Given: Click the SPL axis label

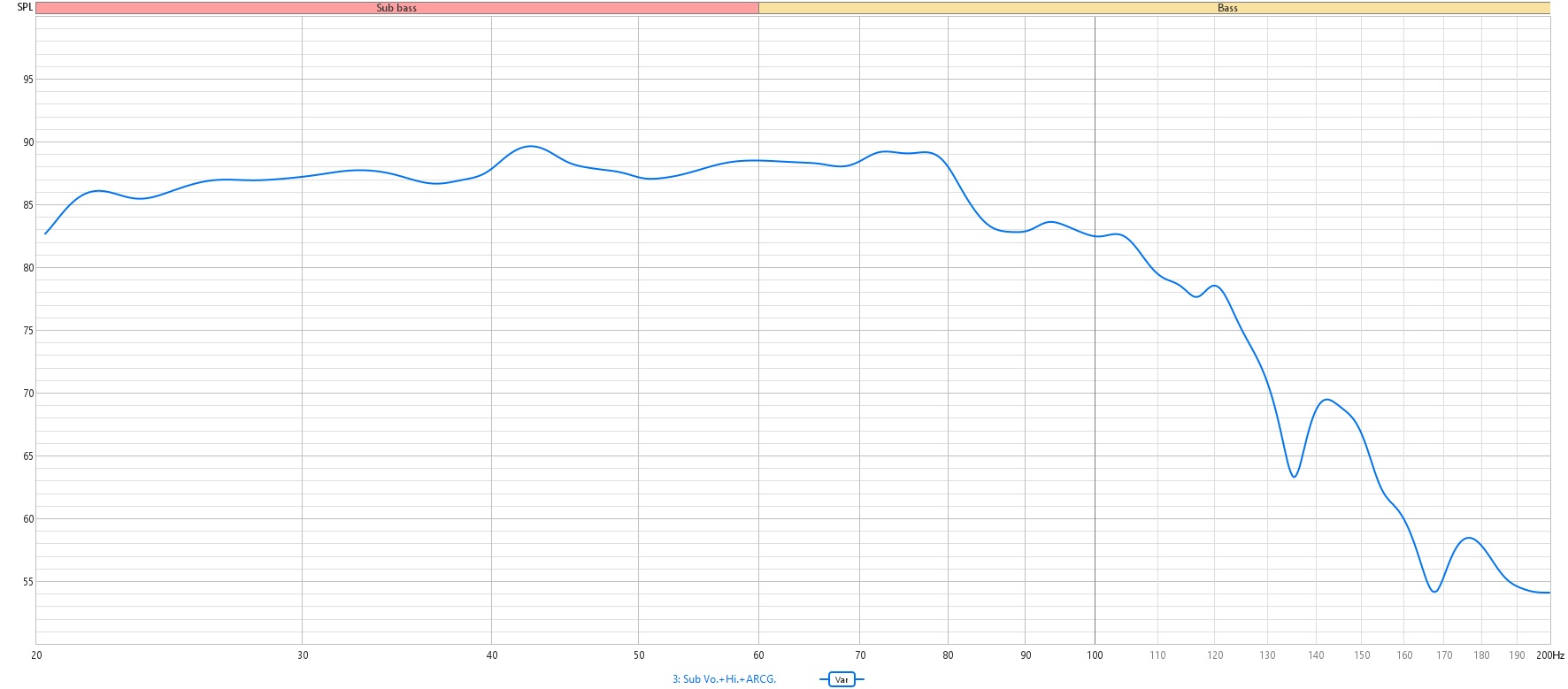Looking at the screenshot, I should [25, 7].
